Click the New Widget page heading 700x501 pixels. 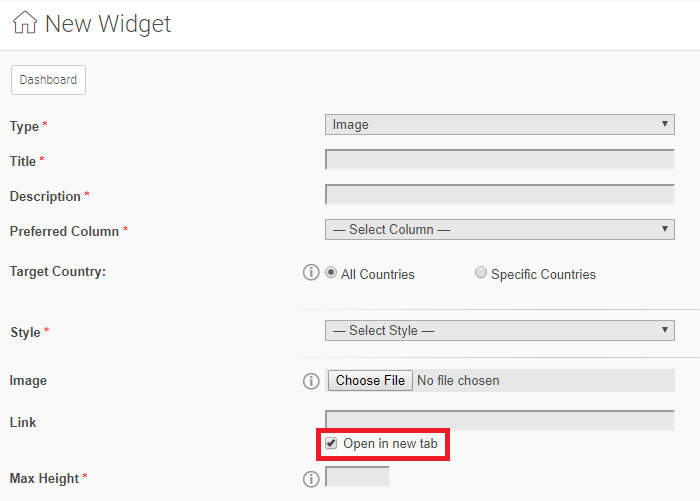coord(108,24)
